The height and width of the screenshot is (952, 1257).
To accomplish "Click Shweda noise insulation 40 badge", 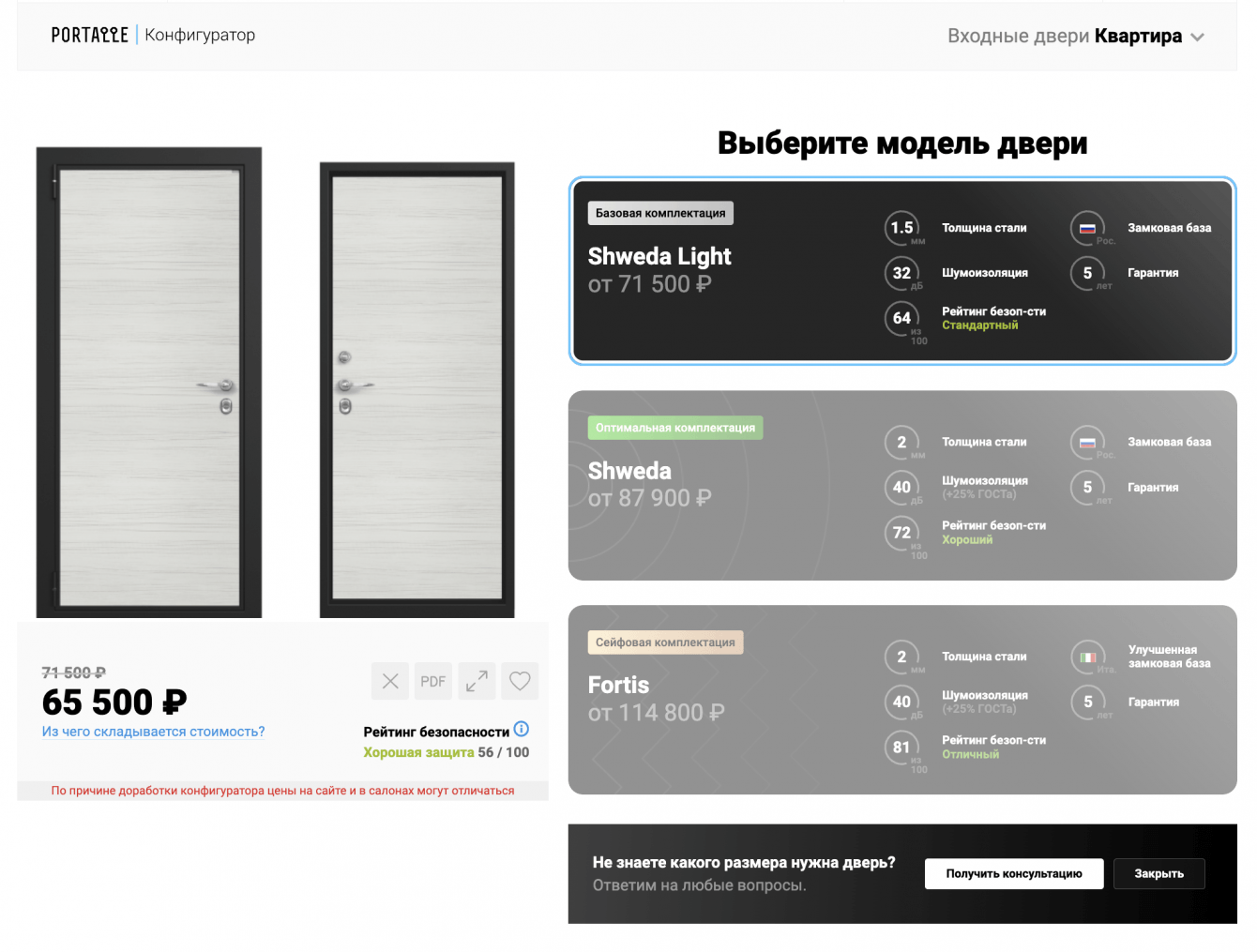I will (901, 487).
